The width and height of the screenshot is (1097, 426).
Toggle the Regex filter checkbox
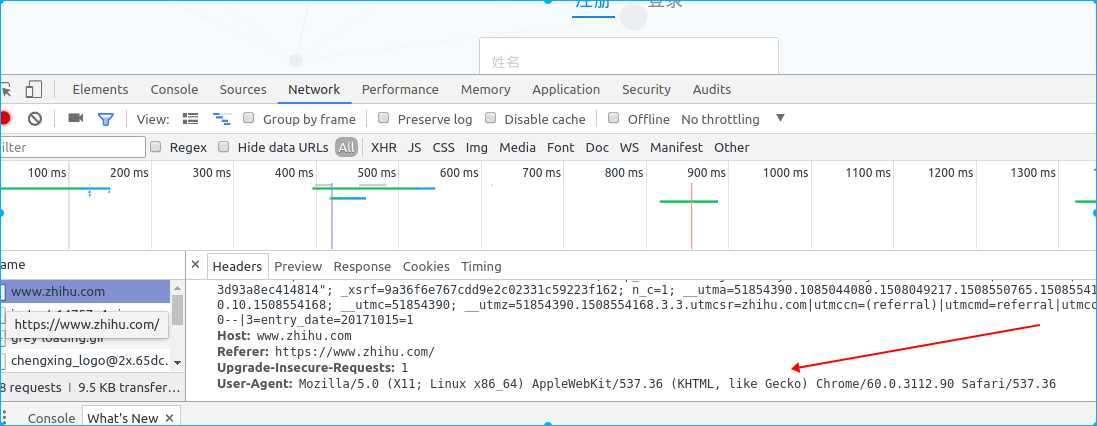156,147
